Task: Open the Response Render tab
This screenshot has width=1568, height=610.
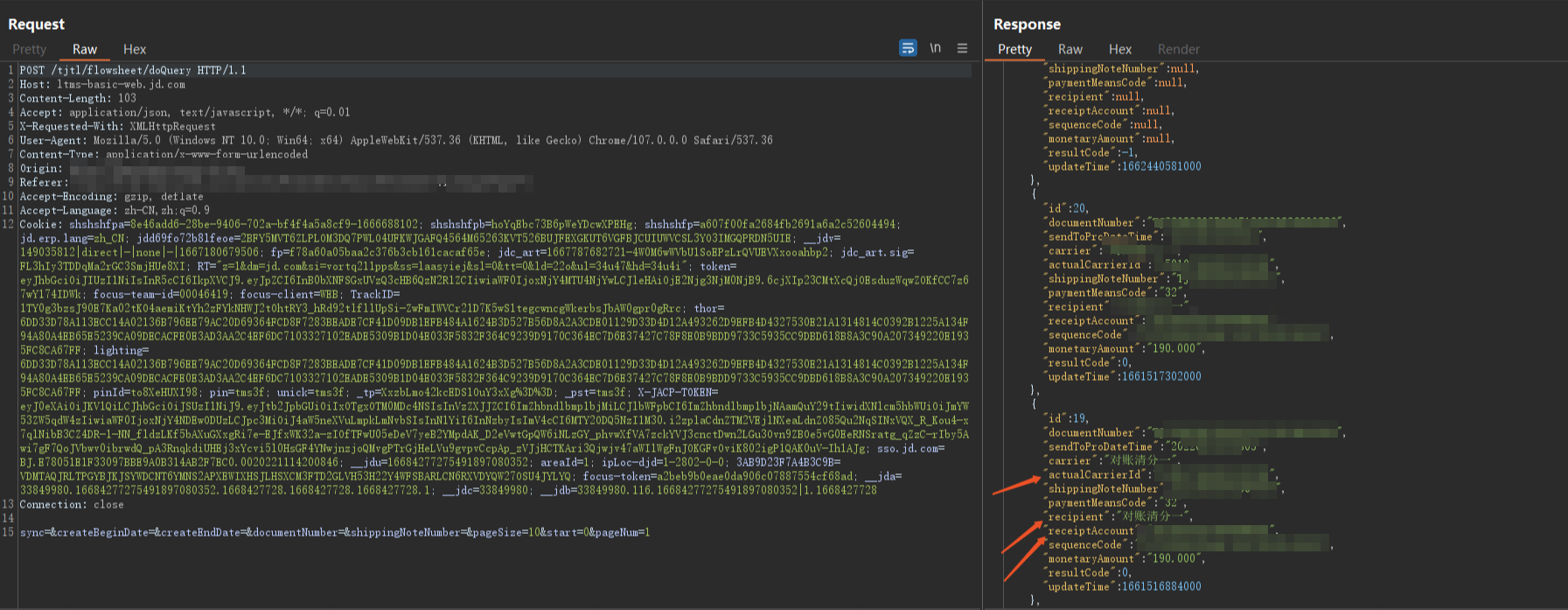Action: (1179, 49)
